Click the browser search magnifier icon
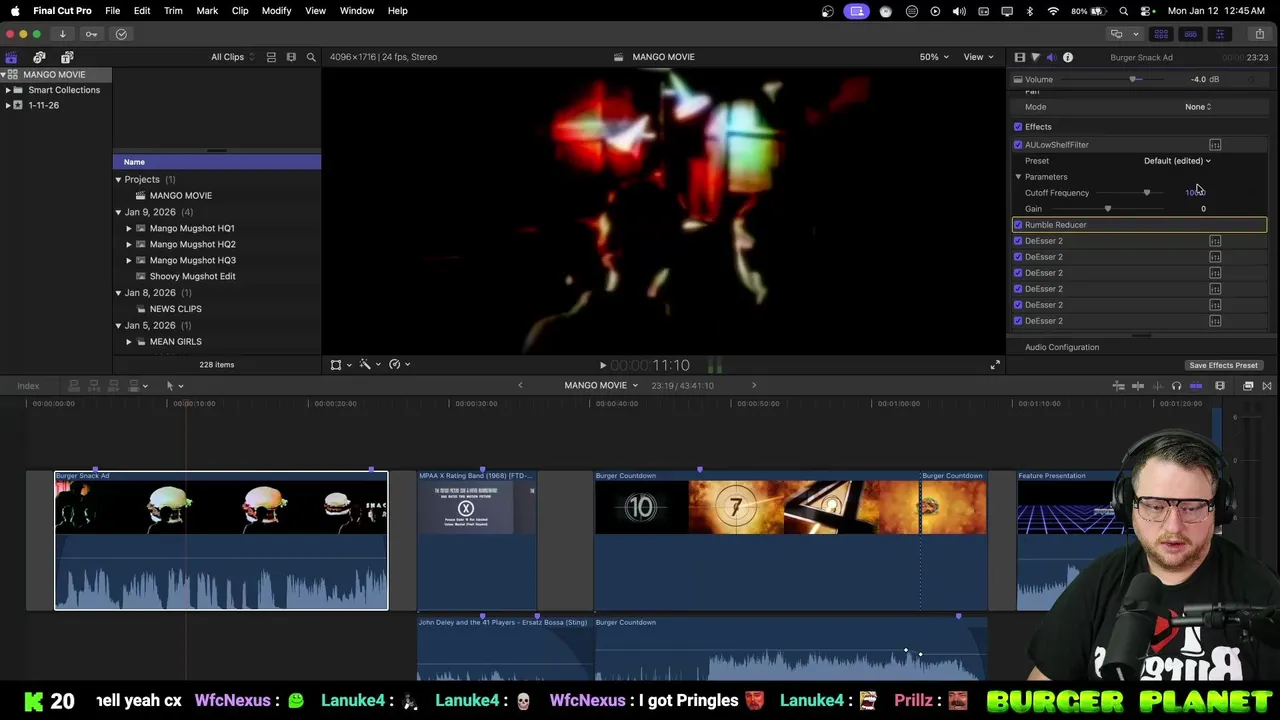The image size is (1280, 720). point(311,57)
